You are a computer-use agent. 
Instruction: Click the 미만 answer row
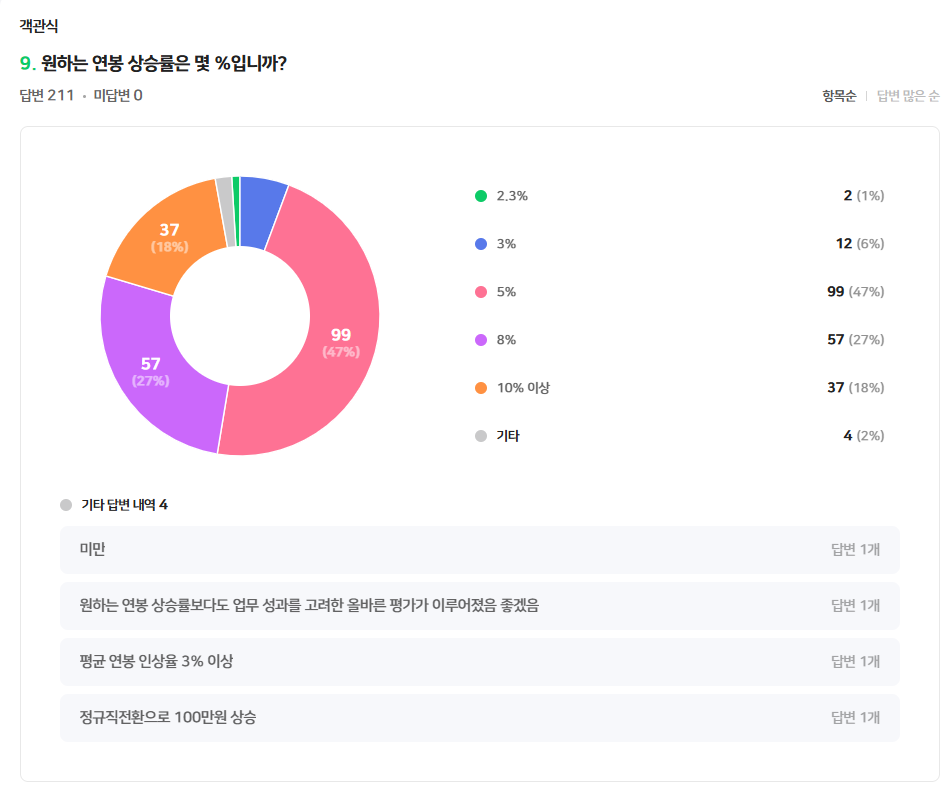(x=480, y=550)
